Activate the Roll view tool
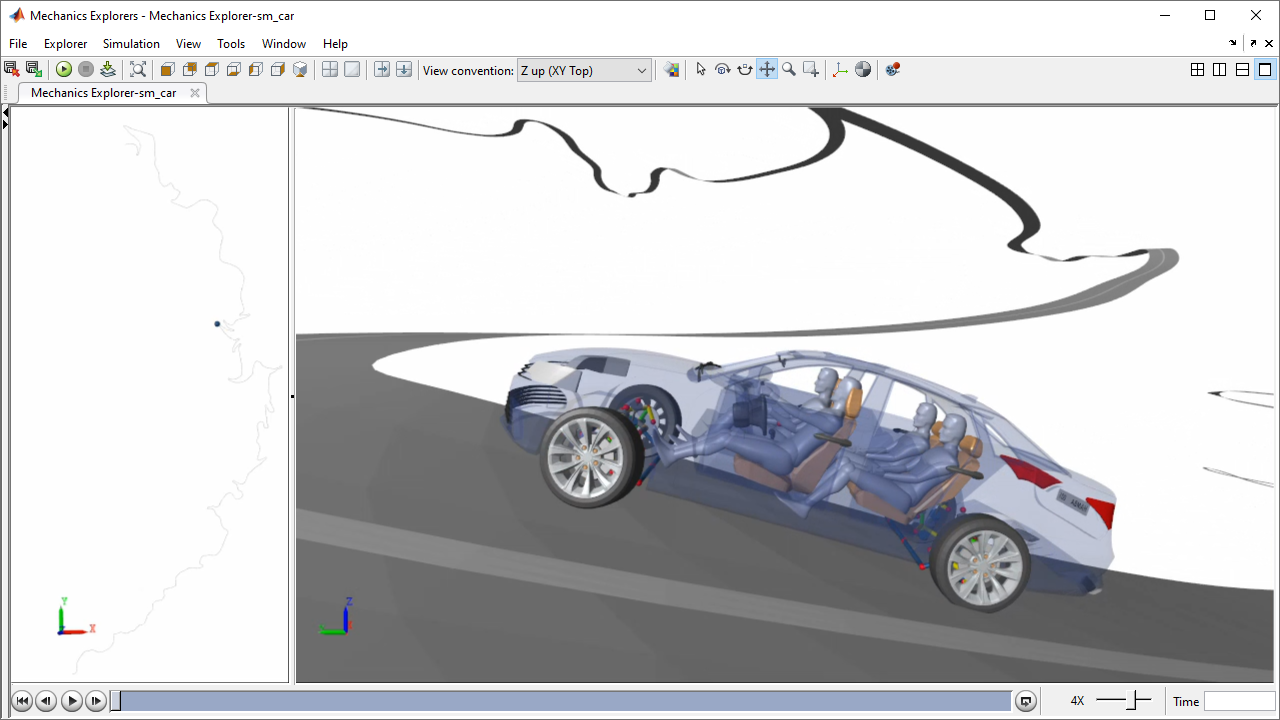Screen dimensions: 1280x720 coord(744,69)
